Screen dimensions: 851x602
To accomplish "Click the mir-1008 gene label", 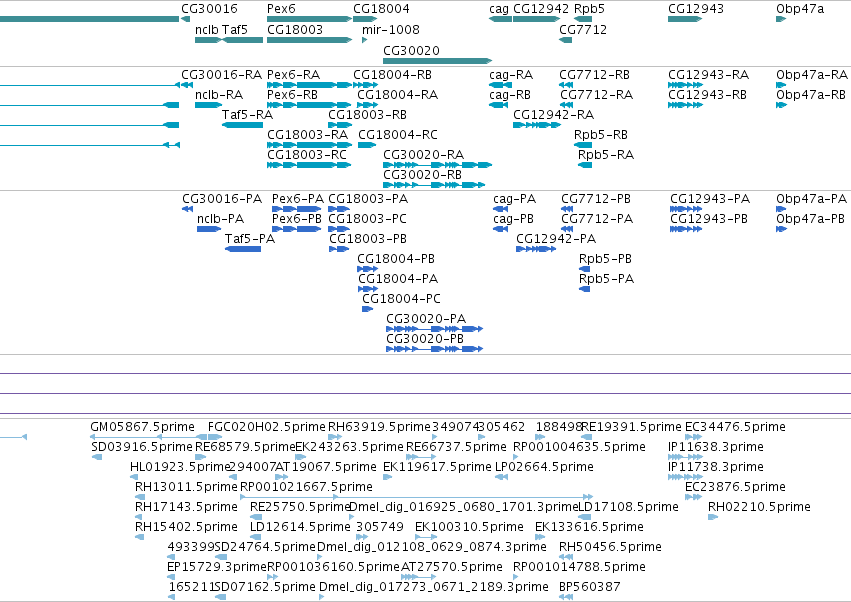I will point(391,30).
